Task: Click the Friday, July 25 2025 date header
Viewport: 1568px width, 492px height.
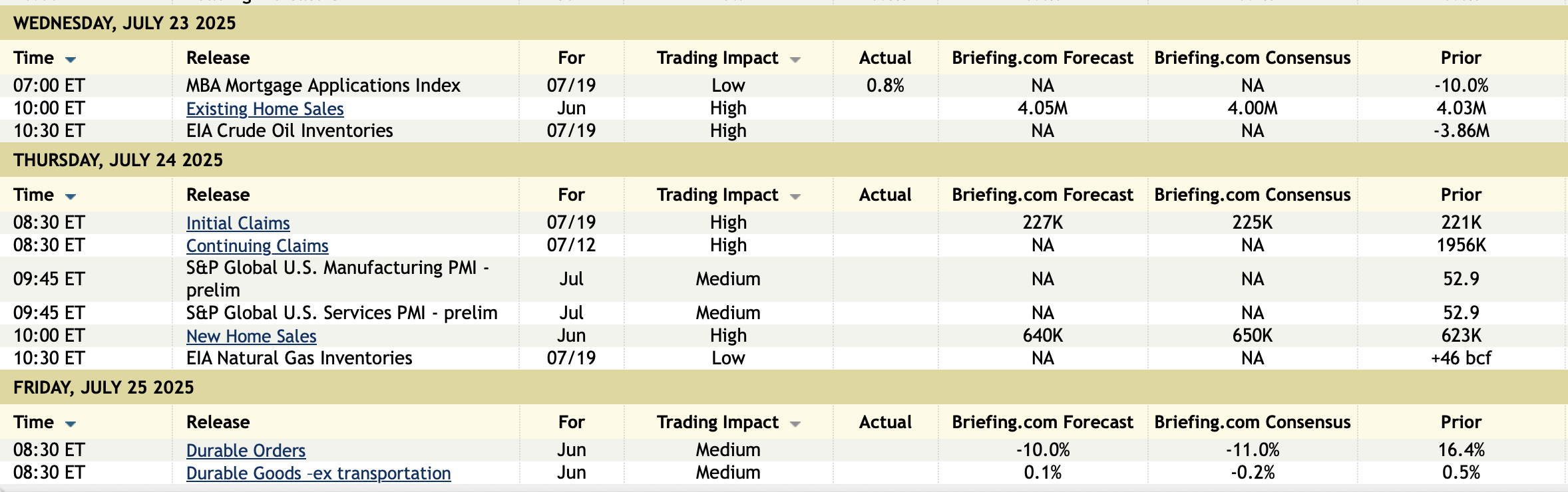Action: pyautogui.click(x=104, y=388)
